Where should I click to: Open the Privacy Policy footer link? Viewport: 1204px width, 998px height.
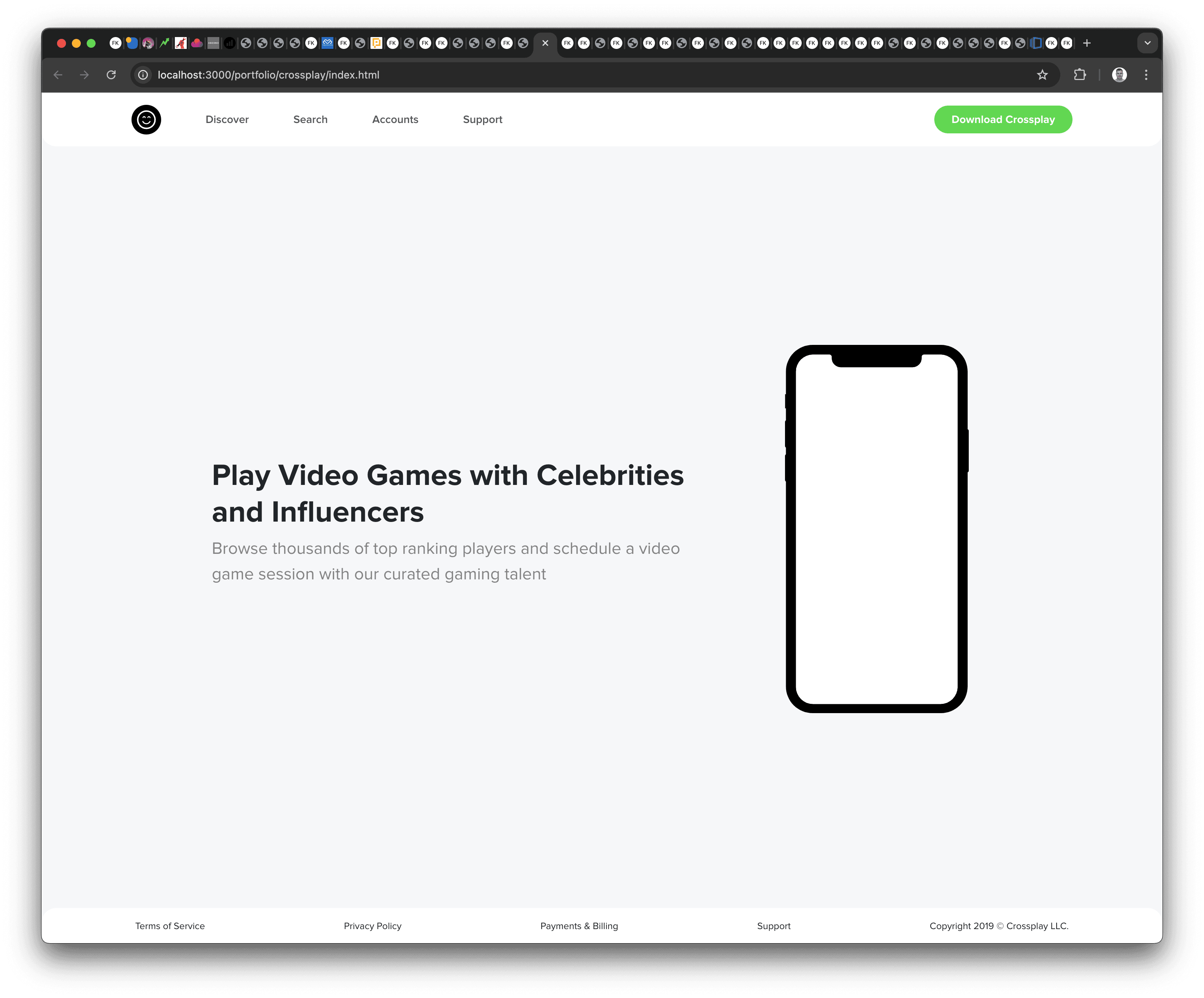tap(373, 926)
